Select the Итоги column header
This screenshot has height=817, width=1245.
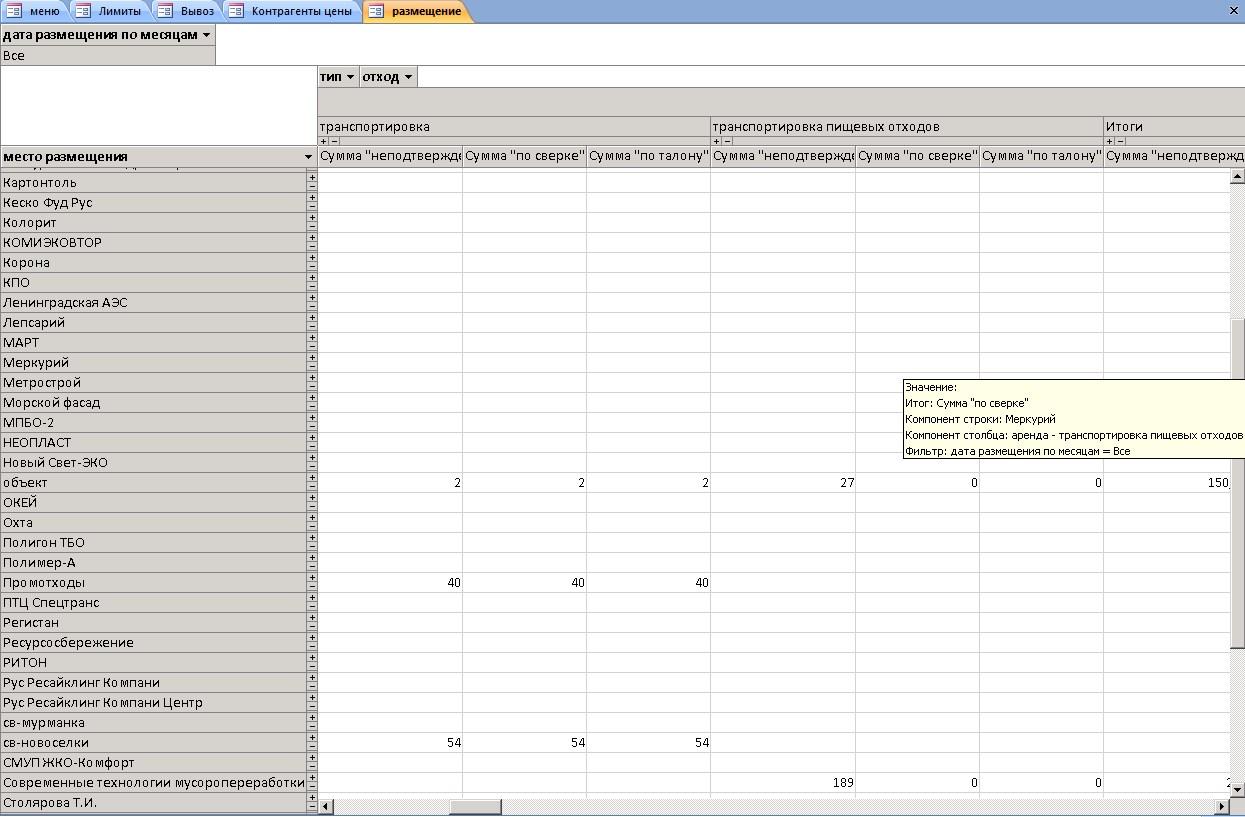(1174, 127)
